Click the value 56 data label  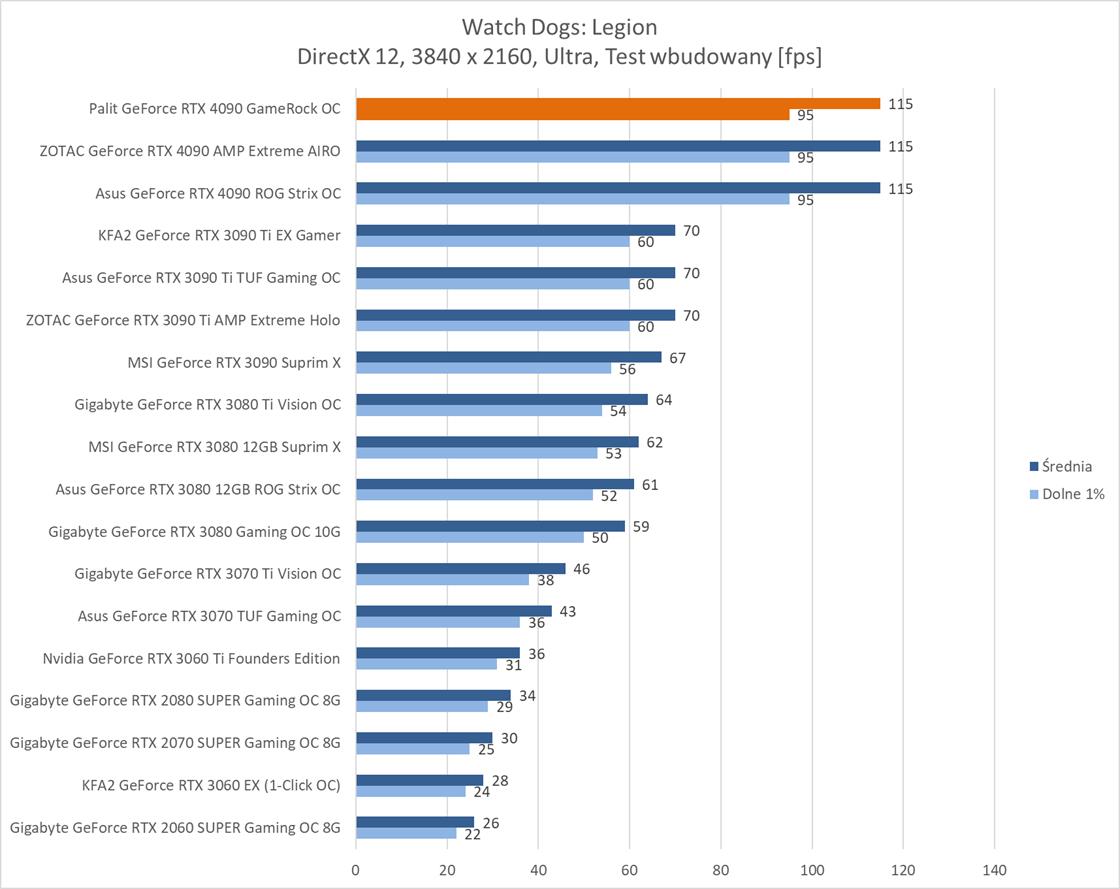click(x=627, y=369)
